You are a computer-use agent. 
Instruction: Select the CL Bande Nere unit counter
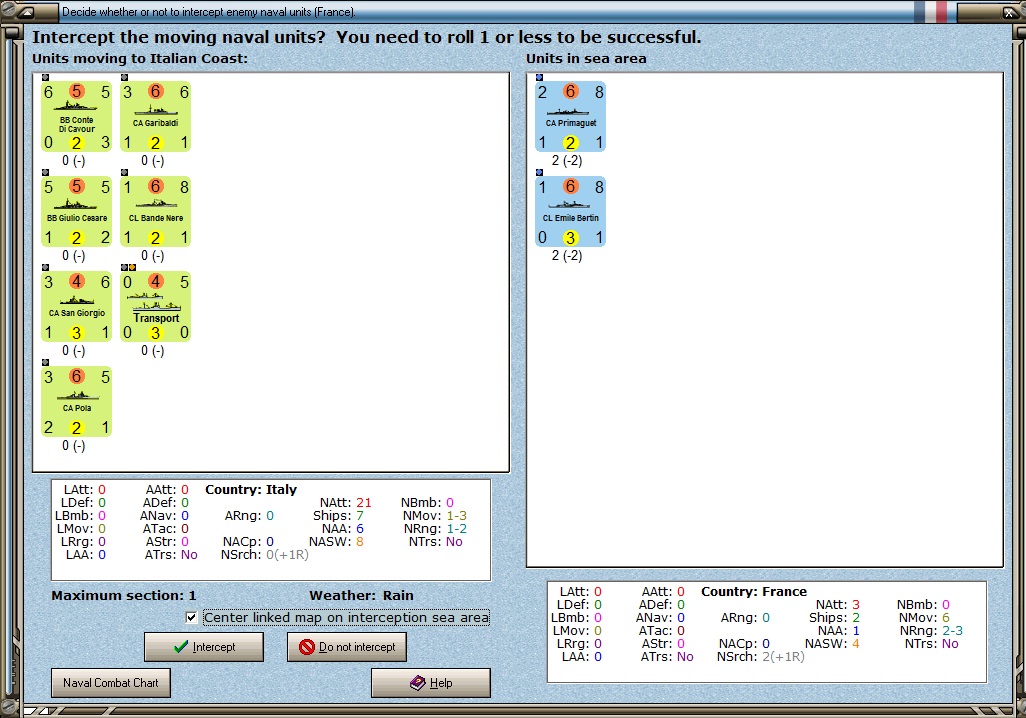click(x=155, y=211)
